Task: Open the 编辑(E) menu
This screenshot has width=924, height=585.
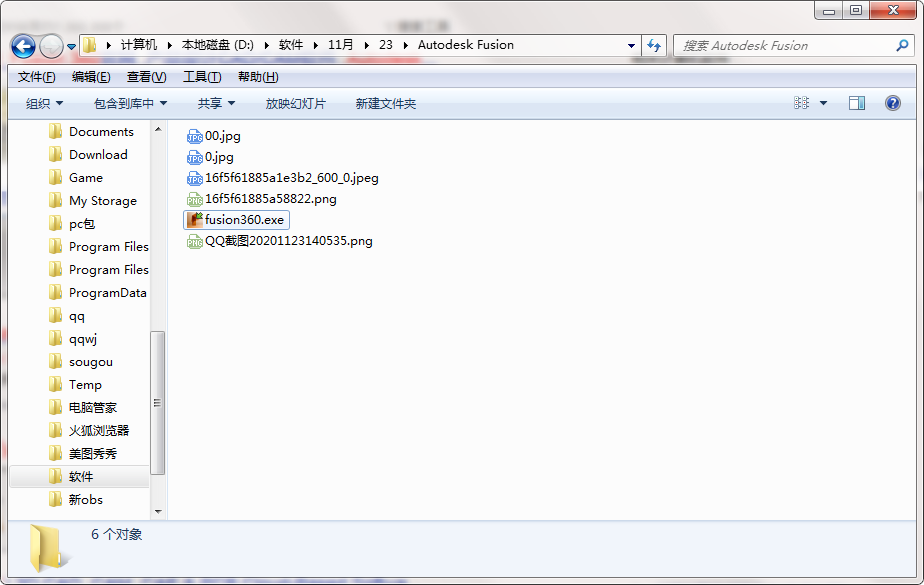Action: 91,77
